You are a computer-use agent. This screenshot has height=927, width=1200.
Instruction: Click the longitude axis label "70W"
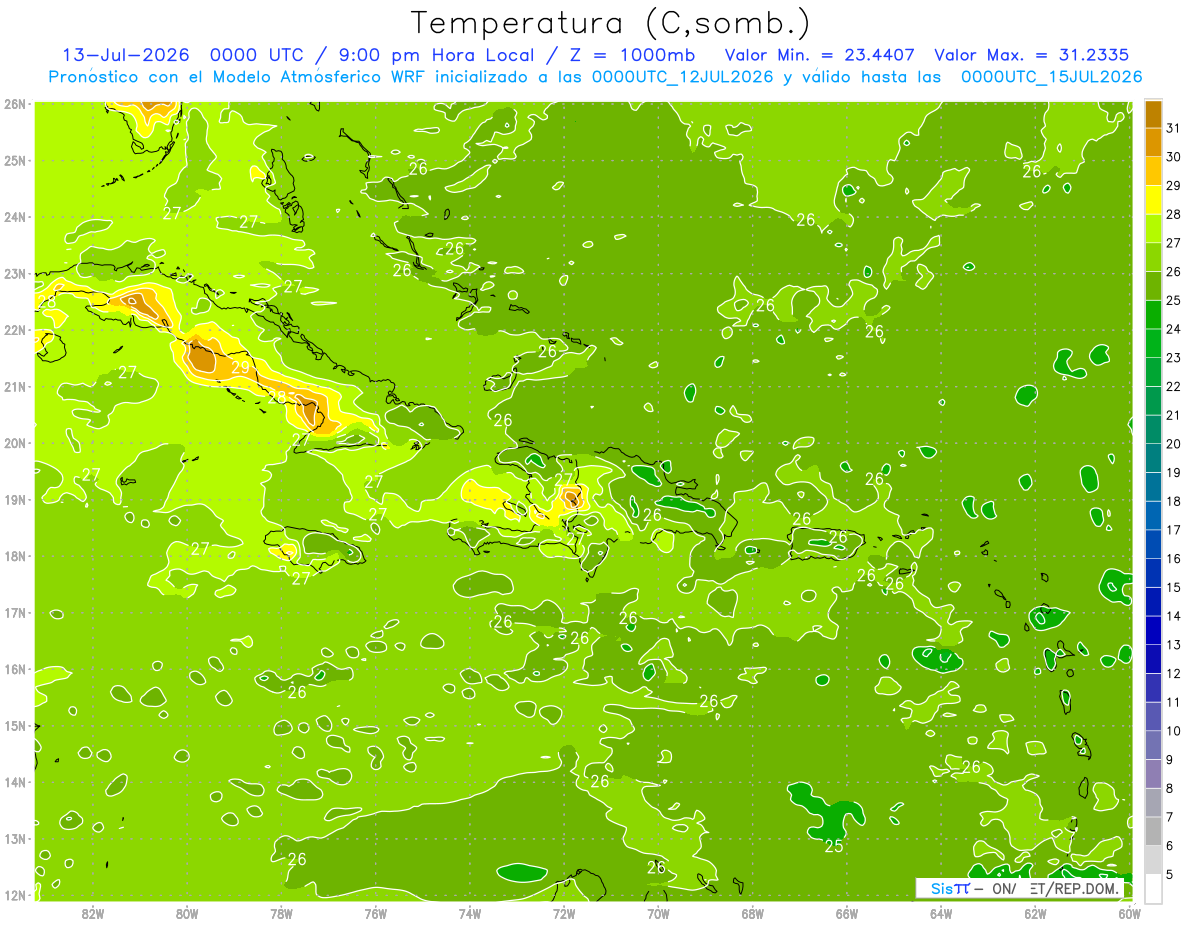(658, 913)
